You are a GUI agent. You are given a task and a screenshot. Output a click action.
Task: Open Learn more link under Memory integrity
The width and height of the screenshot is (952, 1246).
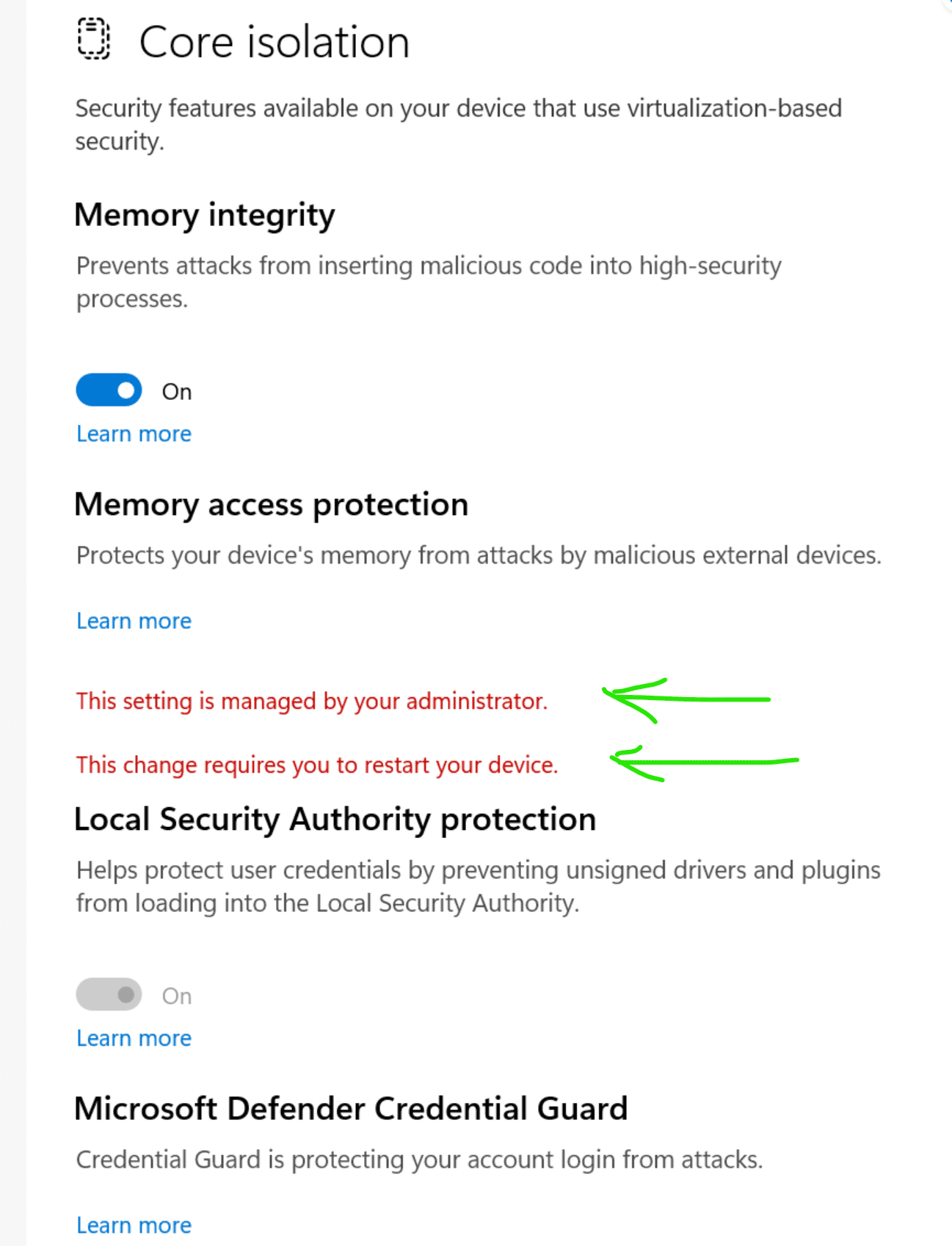[134, 434]
